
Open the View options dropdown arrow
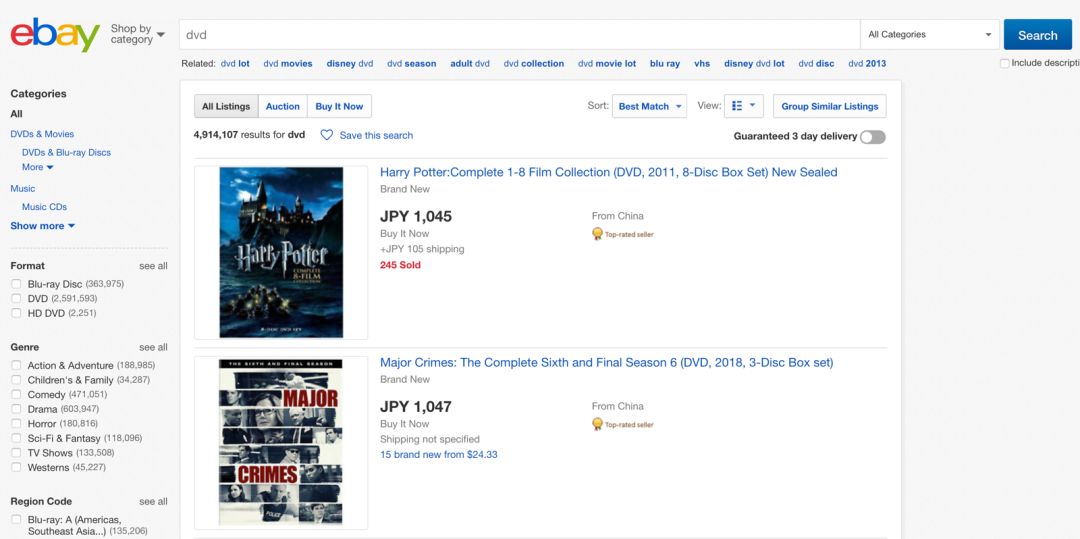coord(752,105)
